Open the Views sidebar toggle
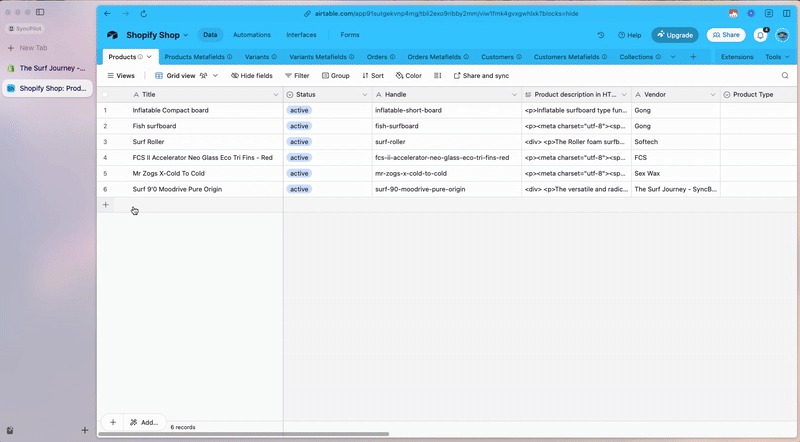The height and width of the screenshot is (442, 800). click(x=121, y=76)
